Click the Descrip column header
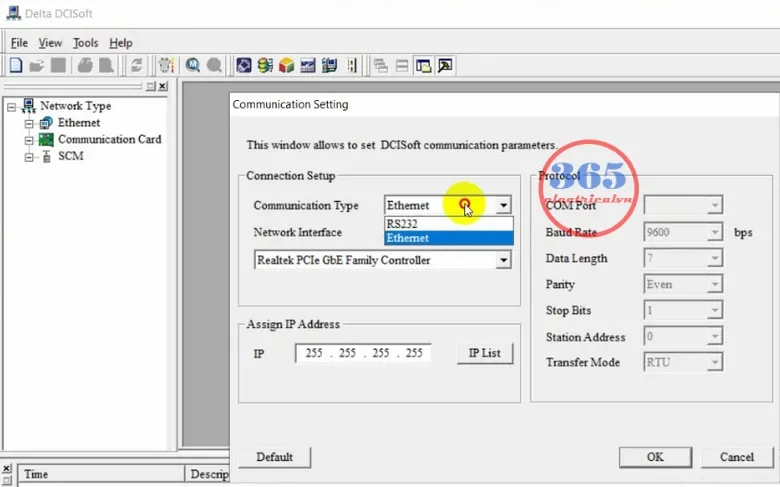The height and width of the screenshot is (487, 780). (x=207, y=474)
